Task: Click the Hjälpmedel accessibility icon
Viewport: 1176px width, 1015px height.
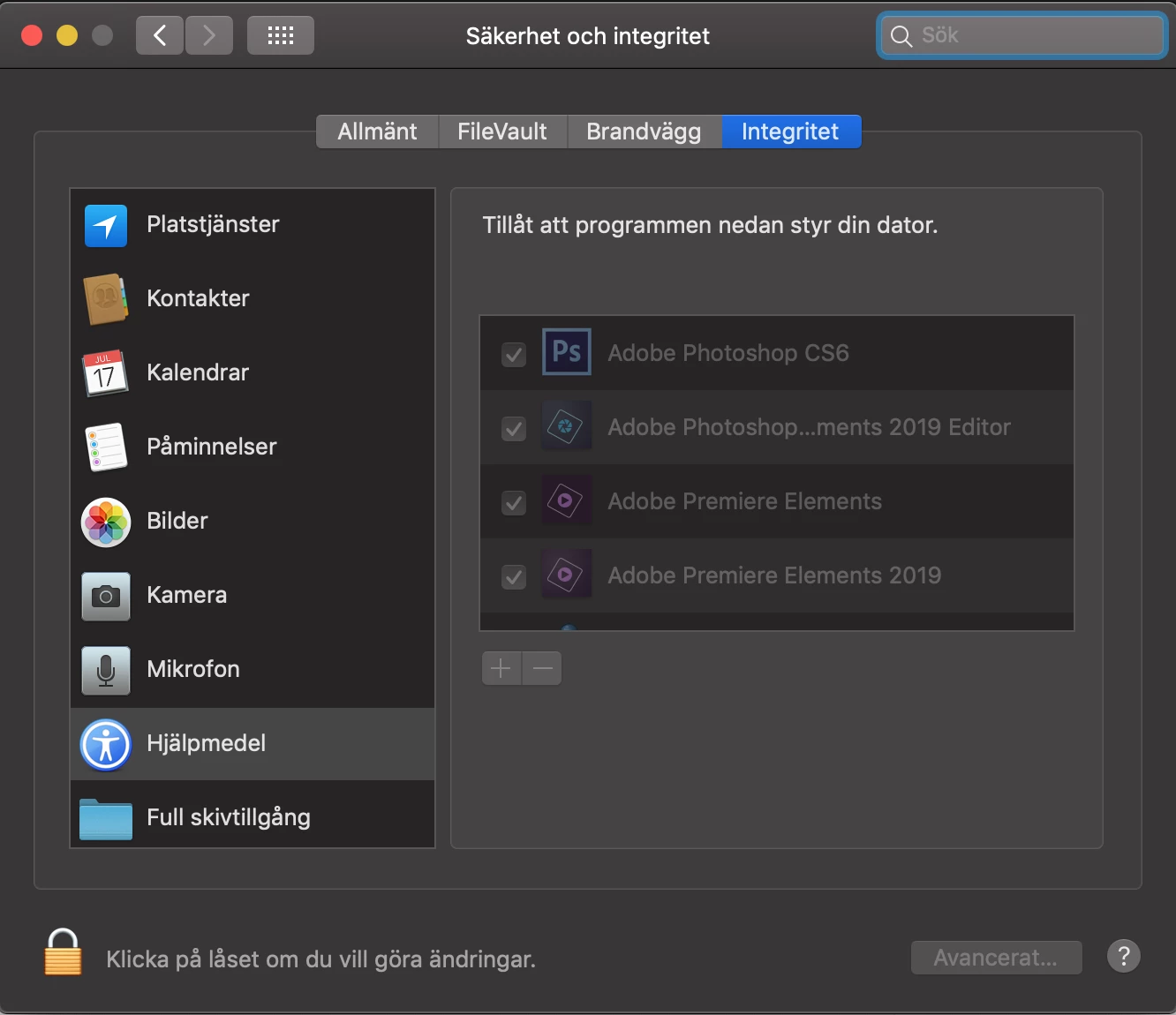Action: coord(106,744)
